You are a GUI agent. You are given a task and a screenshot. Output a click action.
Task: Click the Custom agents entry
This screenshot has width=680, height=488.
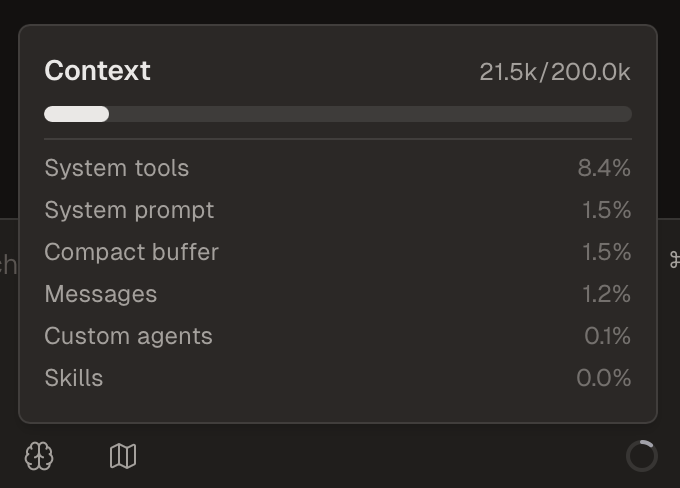tap(128, 336)
